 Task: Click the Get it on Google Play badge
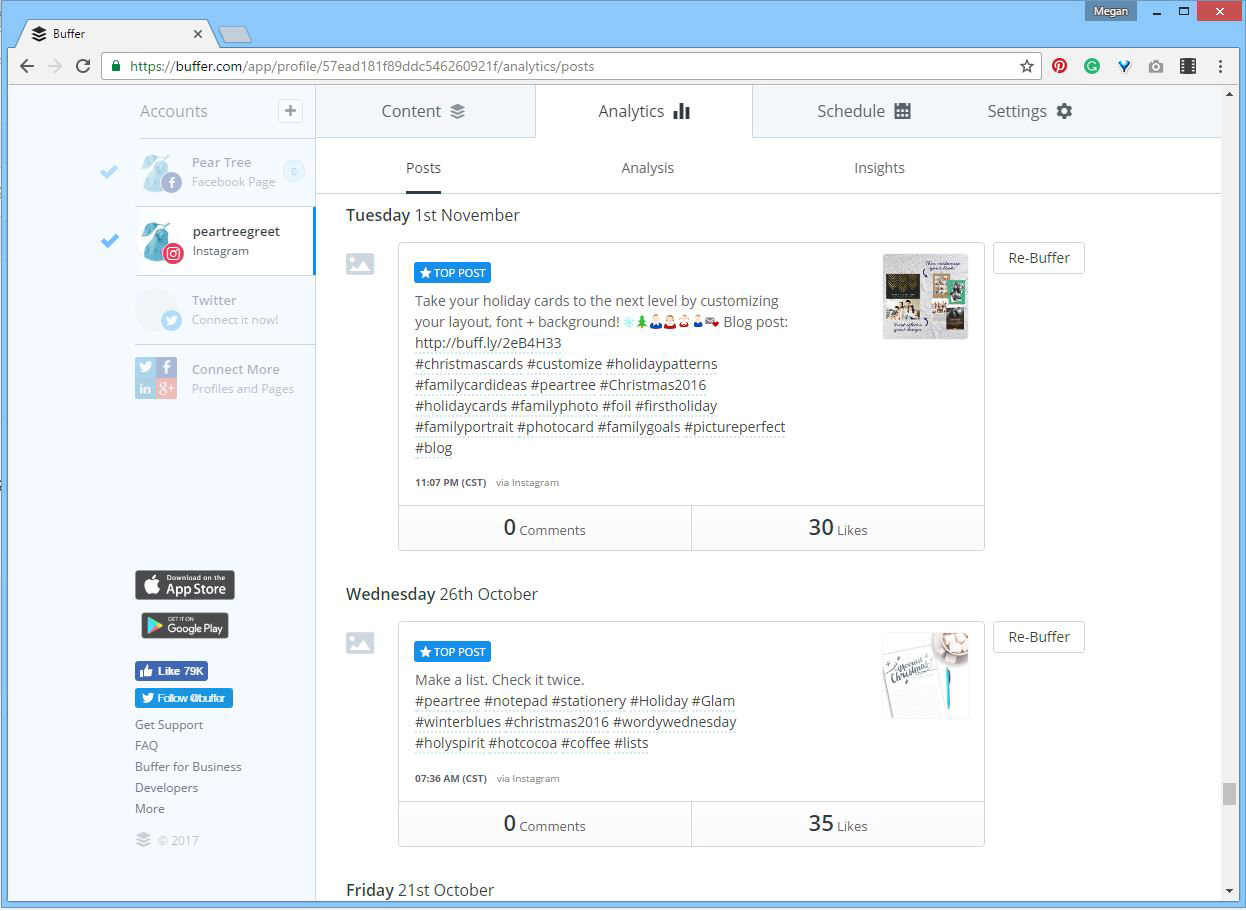click(185, 626)
